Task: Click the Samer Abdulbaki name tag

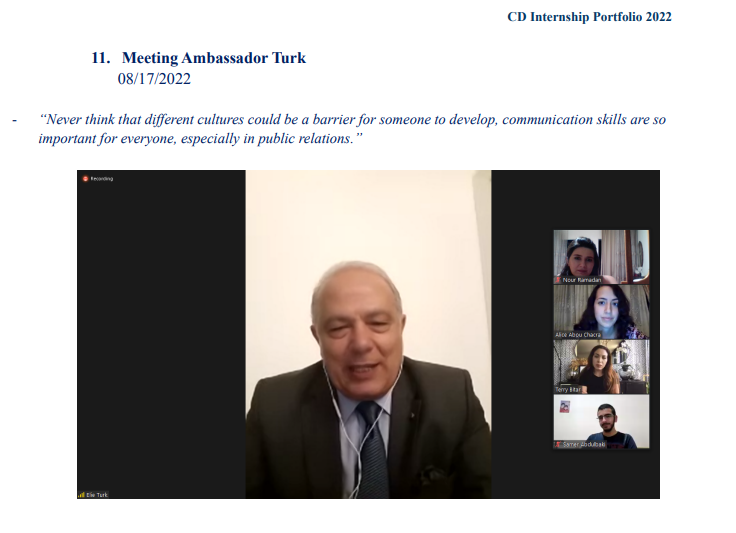Action: [x=584, y=444]
